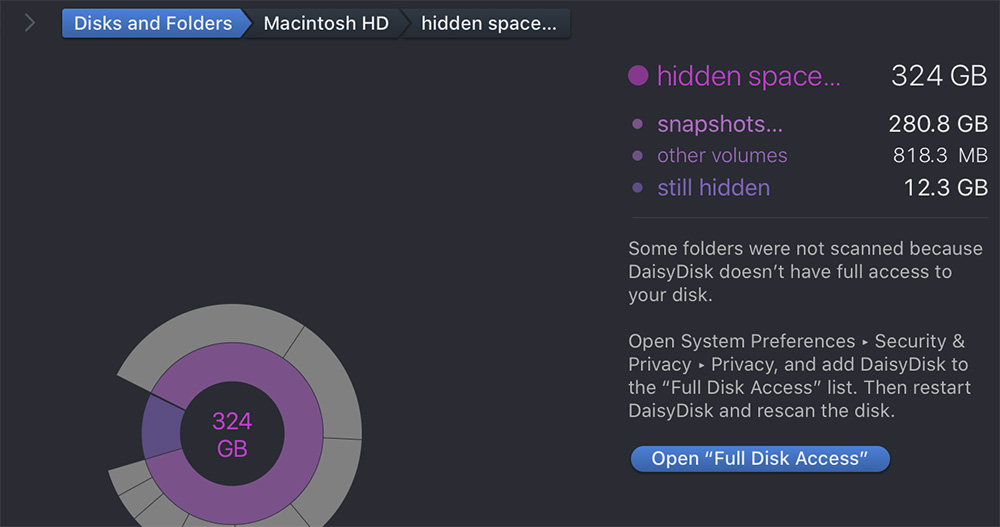Click the forward chevron arrow in the toolbar

(x=30, y=23)
